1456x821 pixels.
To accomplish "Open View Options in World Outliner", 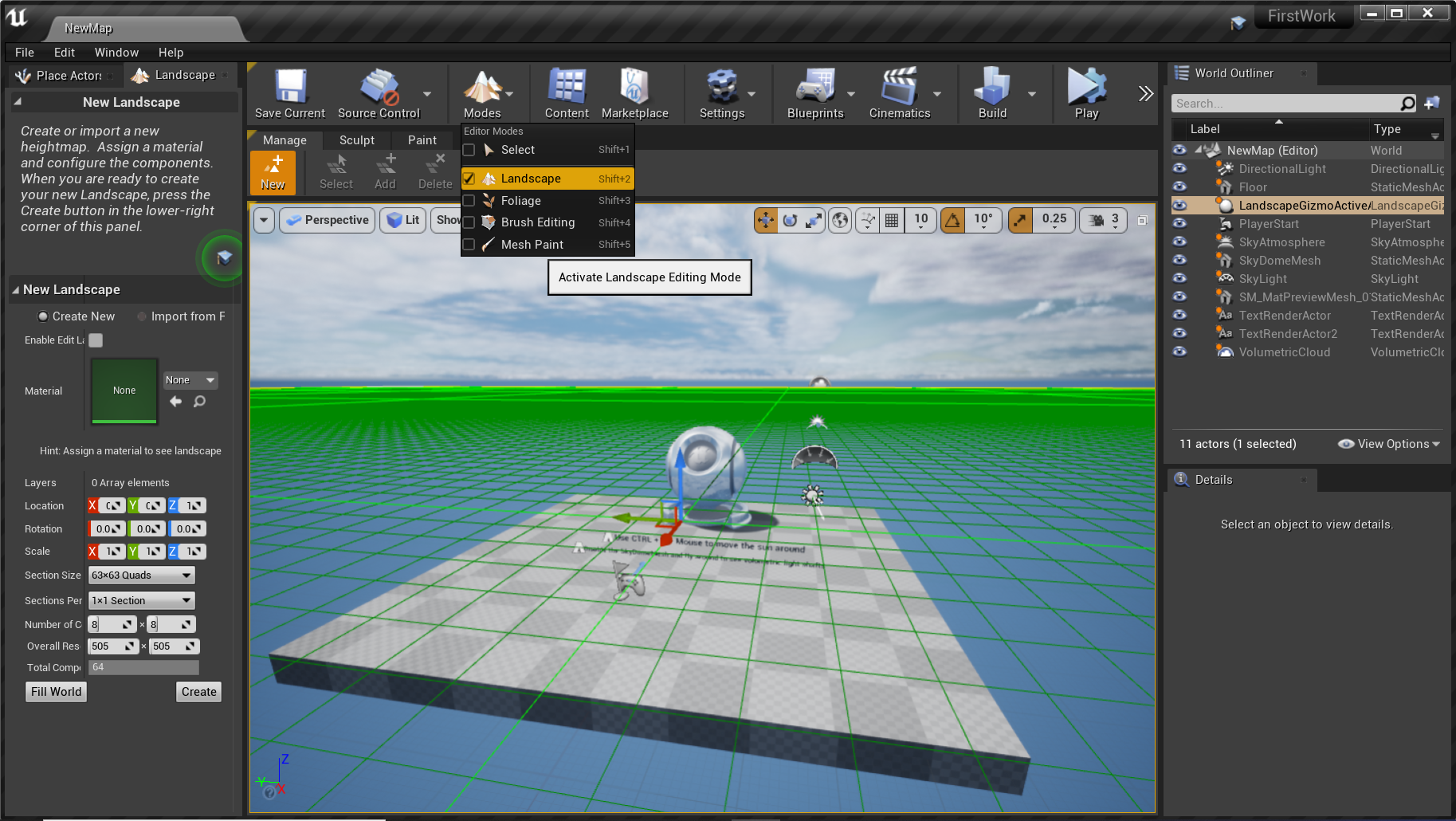I will point(1389,444).
